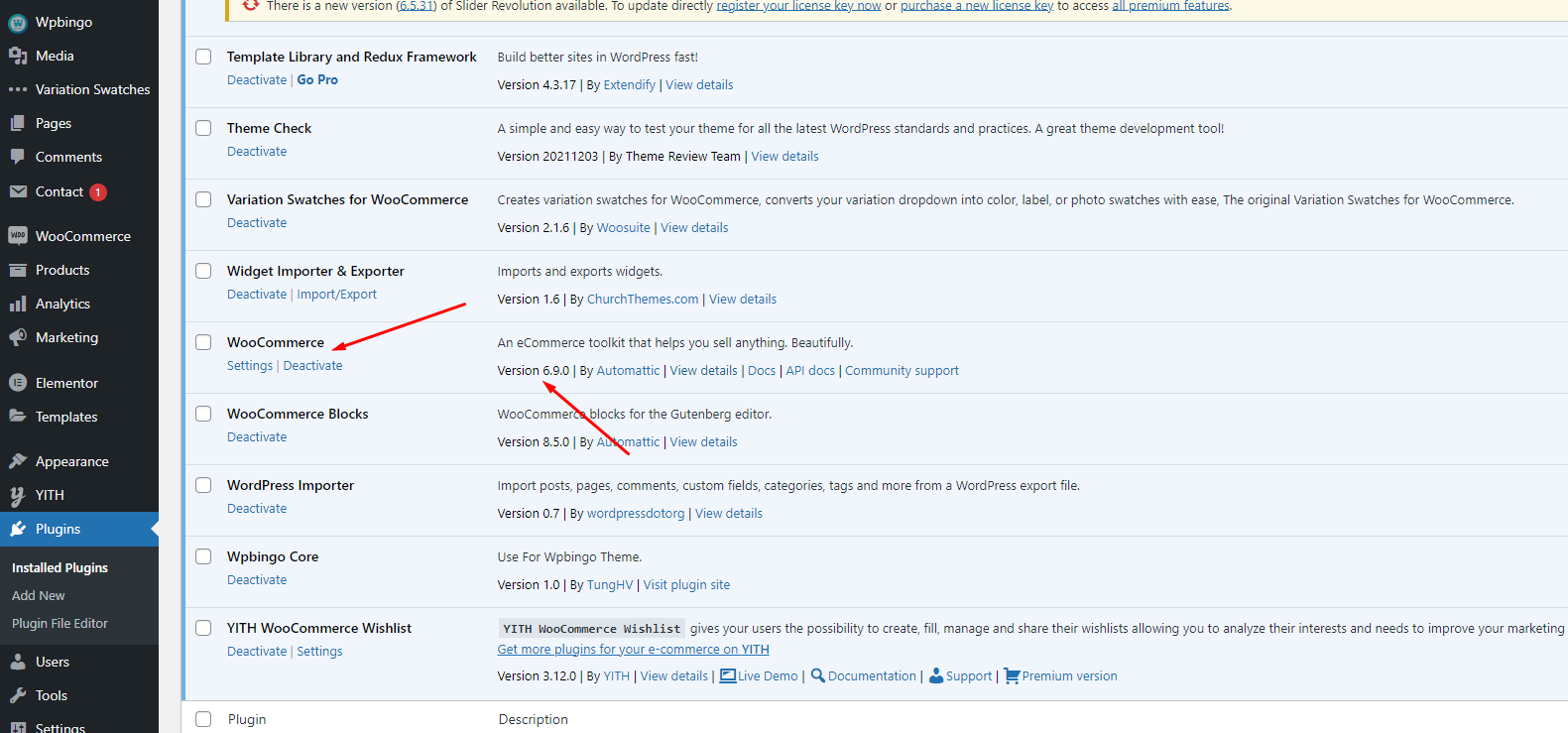Click the Appearance brush icon
The height and width of the screenshot is (733, 1568).
pyautogui.click(x=18, y=461)
